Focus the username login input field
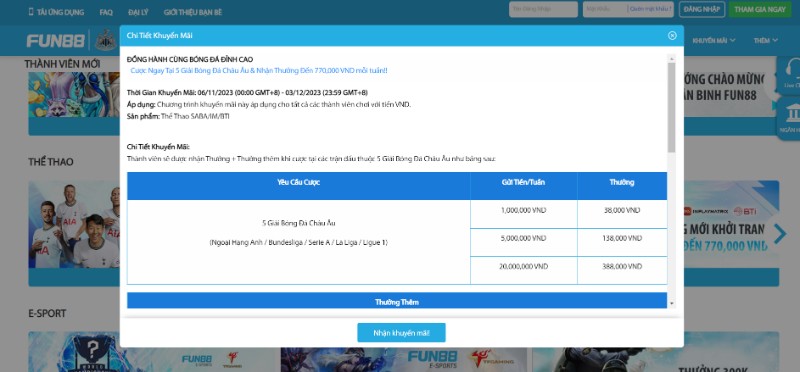The image size is (800, 372). tap(543, 9)
